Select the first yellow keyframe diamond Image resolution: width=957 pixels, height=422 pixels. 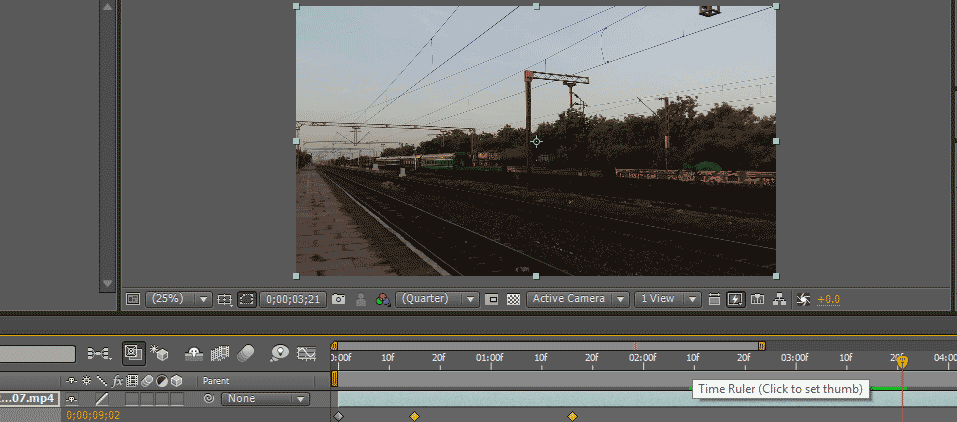(414, 416)
